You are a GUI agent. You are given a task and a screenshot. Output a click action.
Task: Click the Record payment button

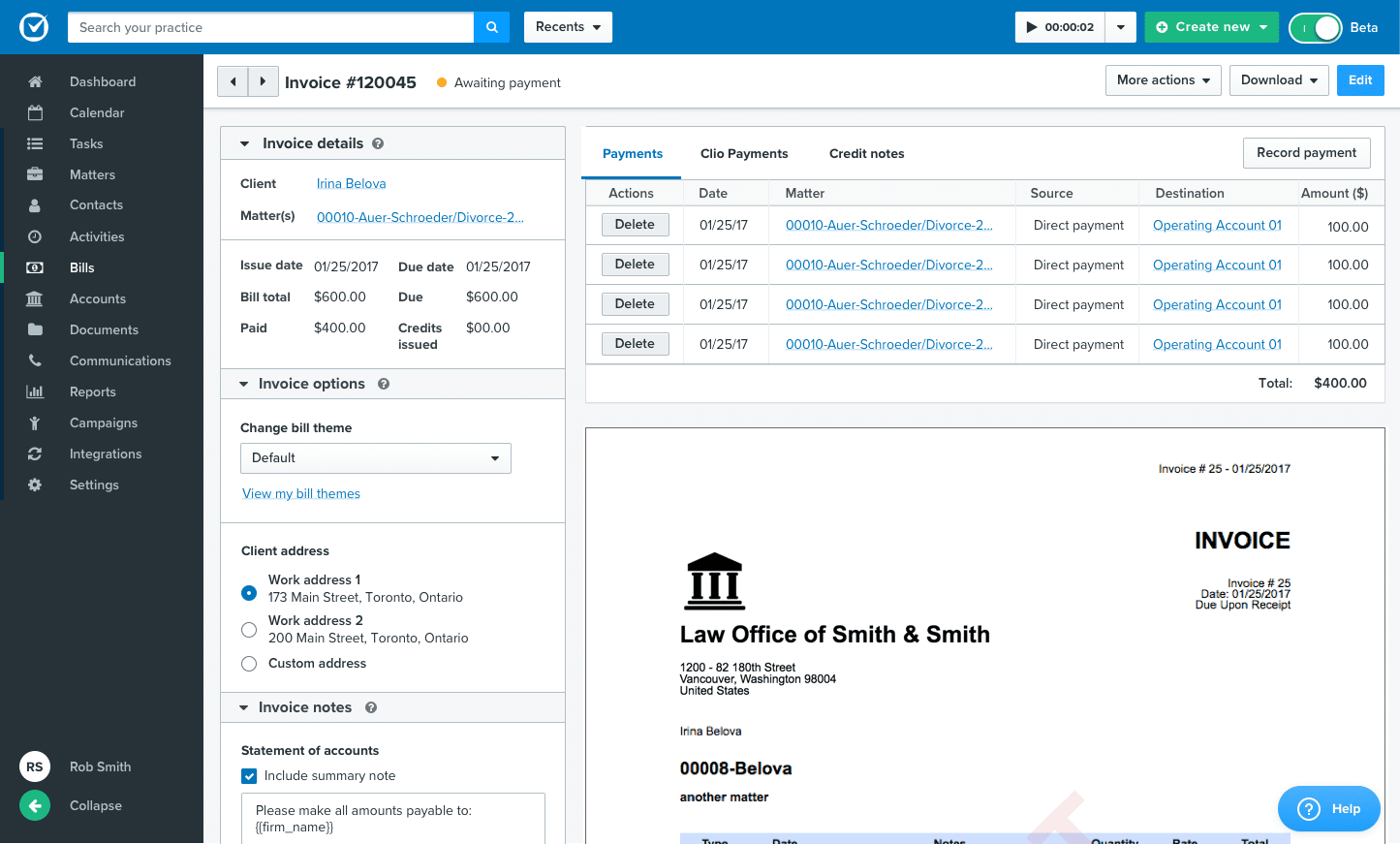pyautogui.click(x=1306, y=152)
